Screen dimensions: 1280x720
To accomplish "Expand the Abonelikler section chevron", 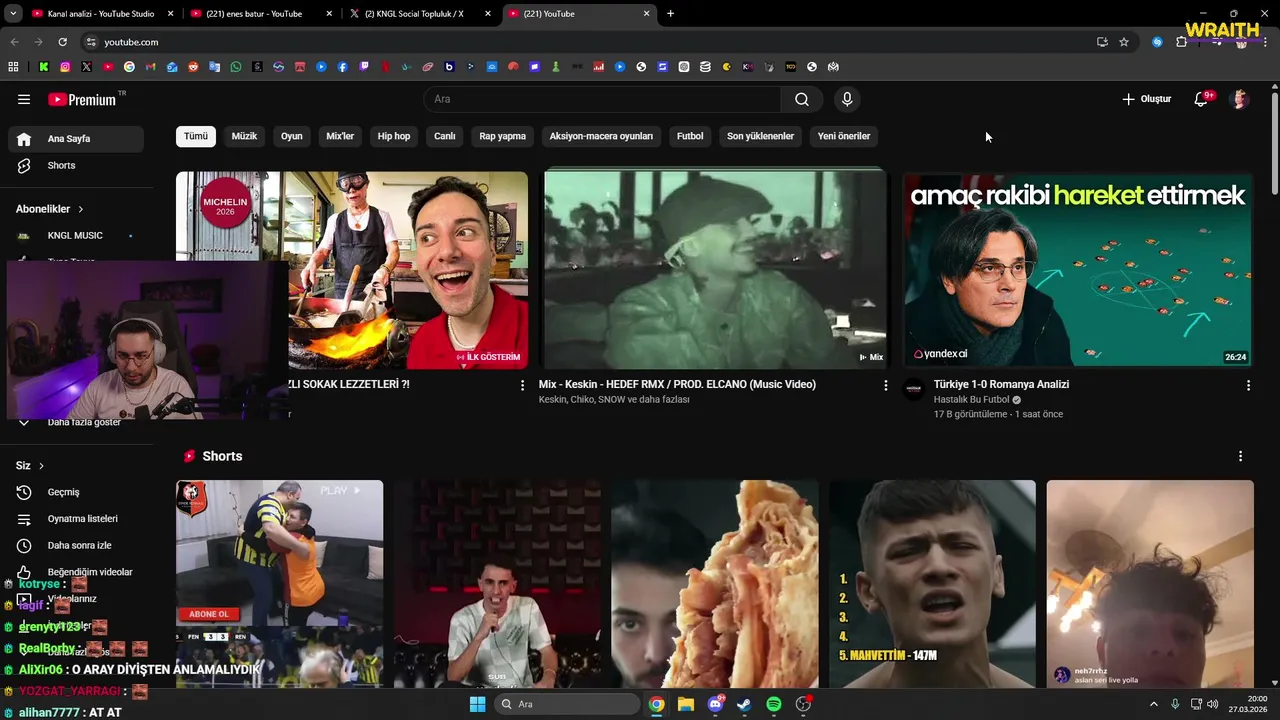I will [x=81, y=209].
